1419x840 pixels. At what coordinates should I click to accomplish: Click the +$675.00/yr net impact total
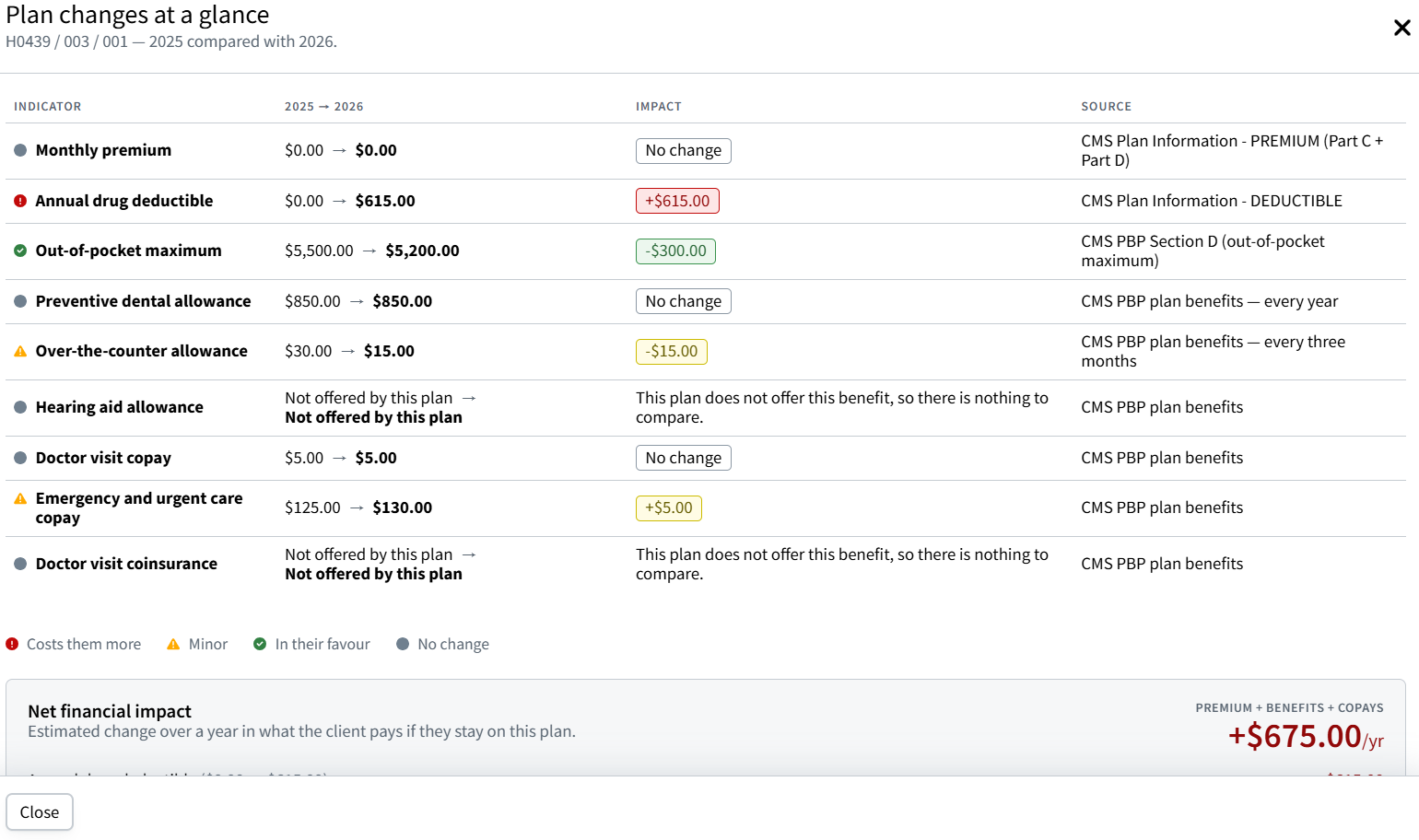[x=1306, y=737]
